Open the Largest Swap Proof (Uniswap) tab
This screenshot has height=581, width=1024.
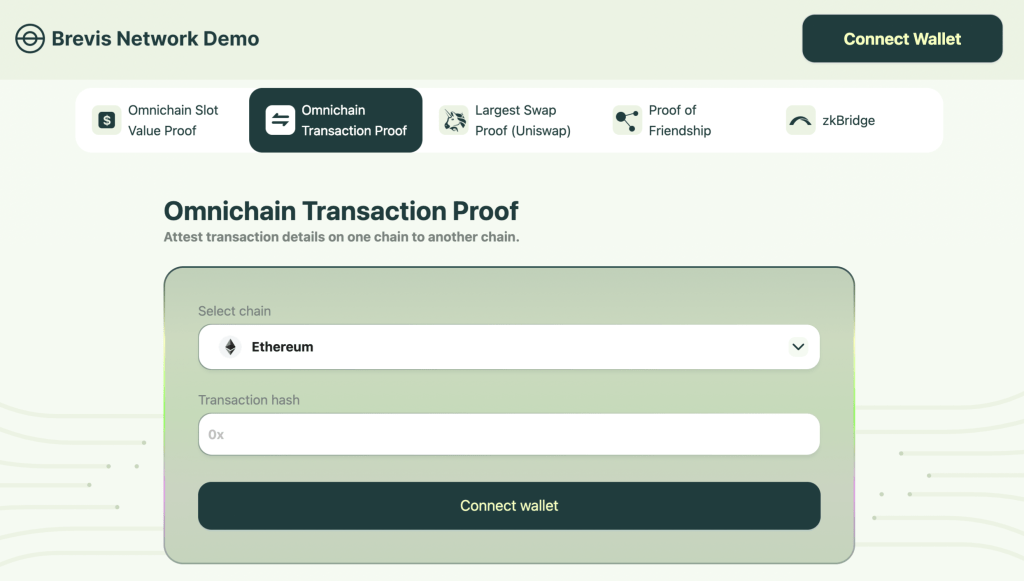coord(522,120)
